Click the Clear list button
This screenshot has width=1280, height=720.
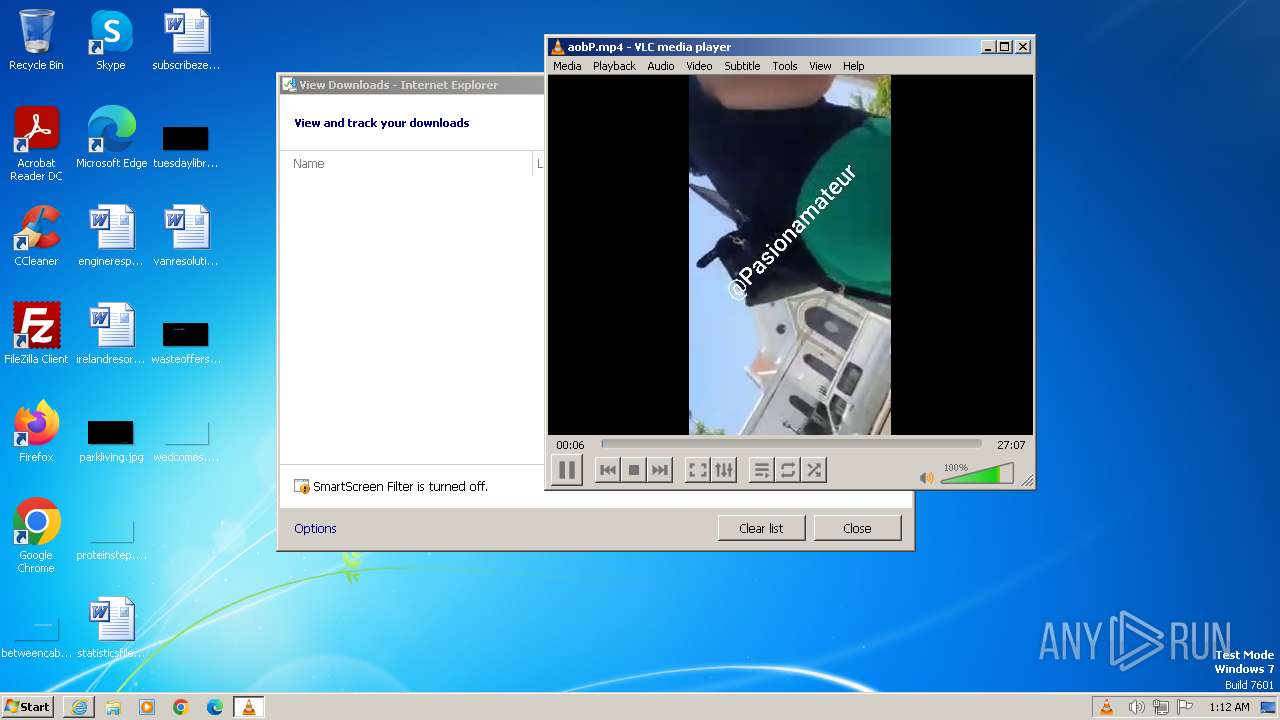(x=761, y=528)
